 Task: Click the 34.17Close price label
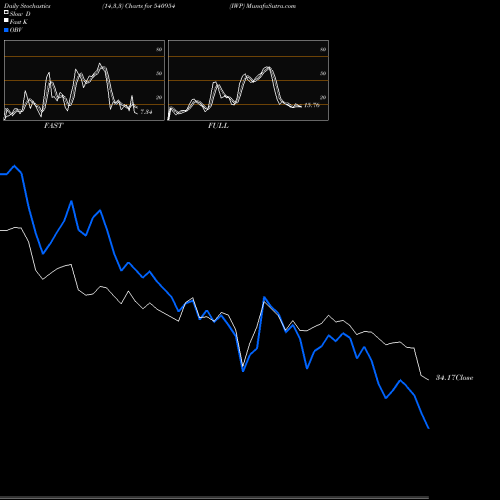coord(455,378)
